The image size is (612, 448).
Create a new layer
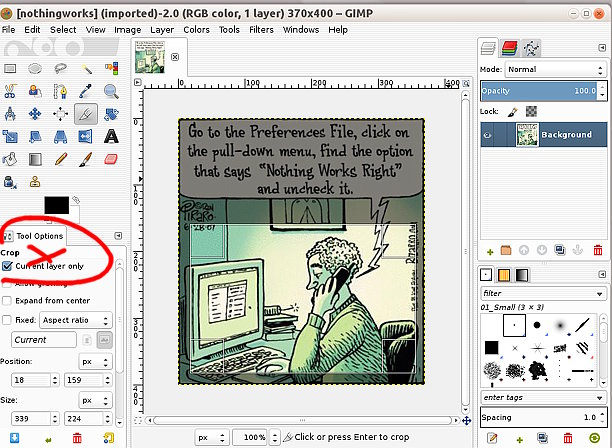pos(490,251)
